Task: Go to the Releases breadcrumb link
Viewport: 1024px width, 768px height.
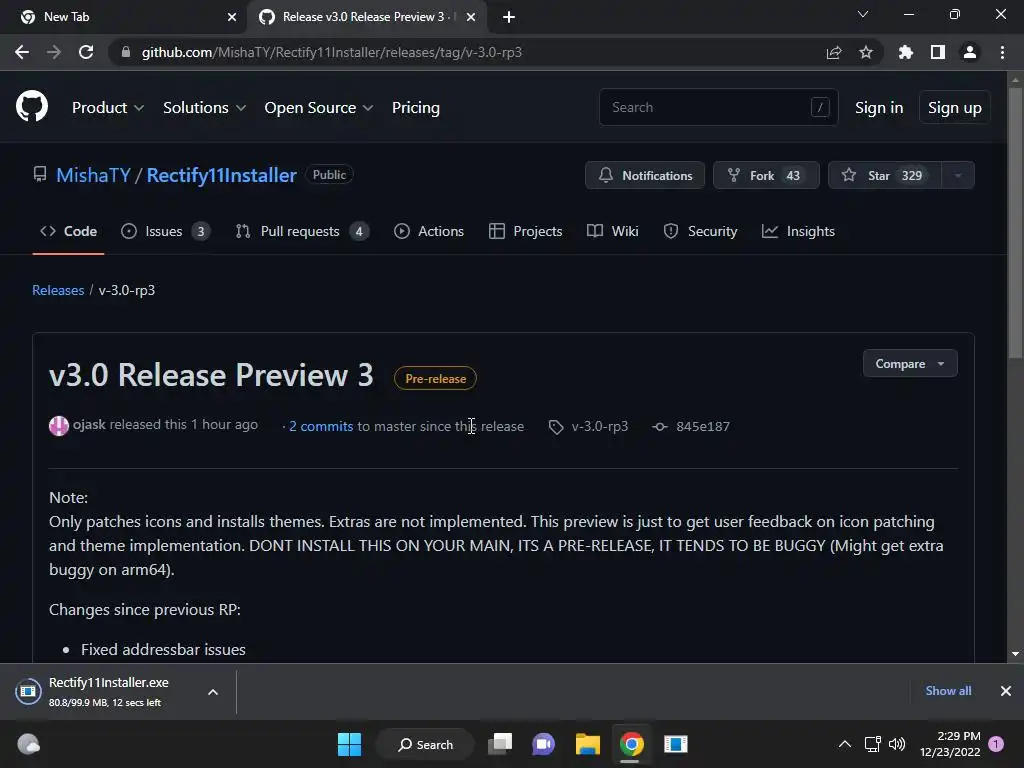Action: 58,290
